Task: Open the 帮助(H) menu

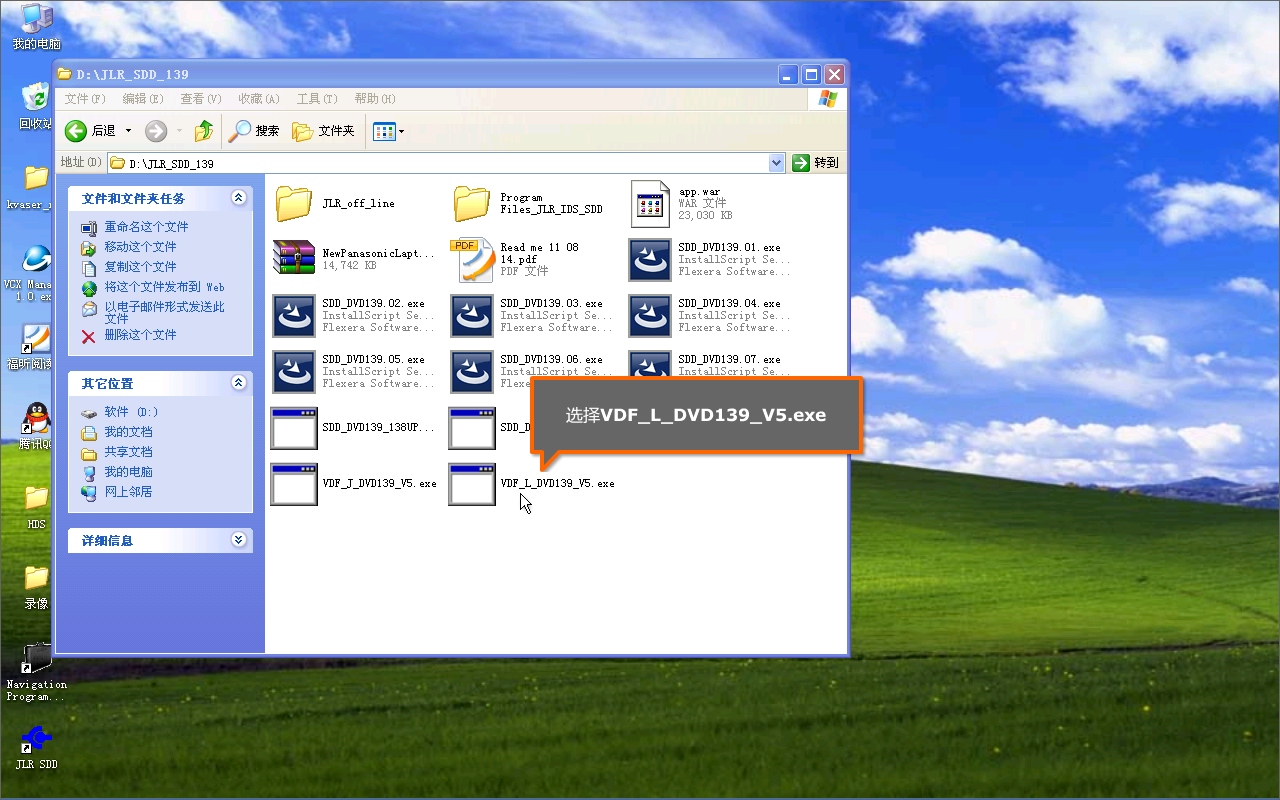Action: click(375, 99)
